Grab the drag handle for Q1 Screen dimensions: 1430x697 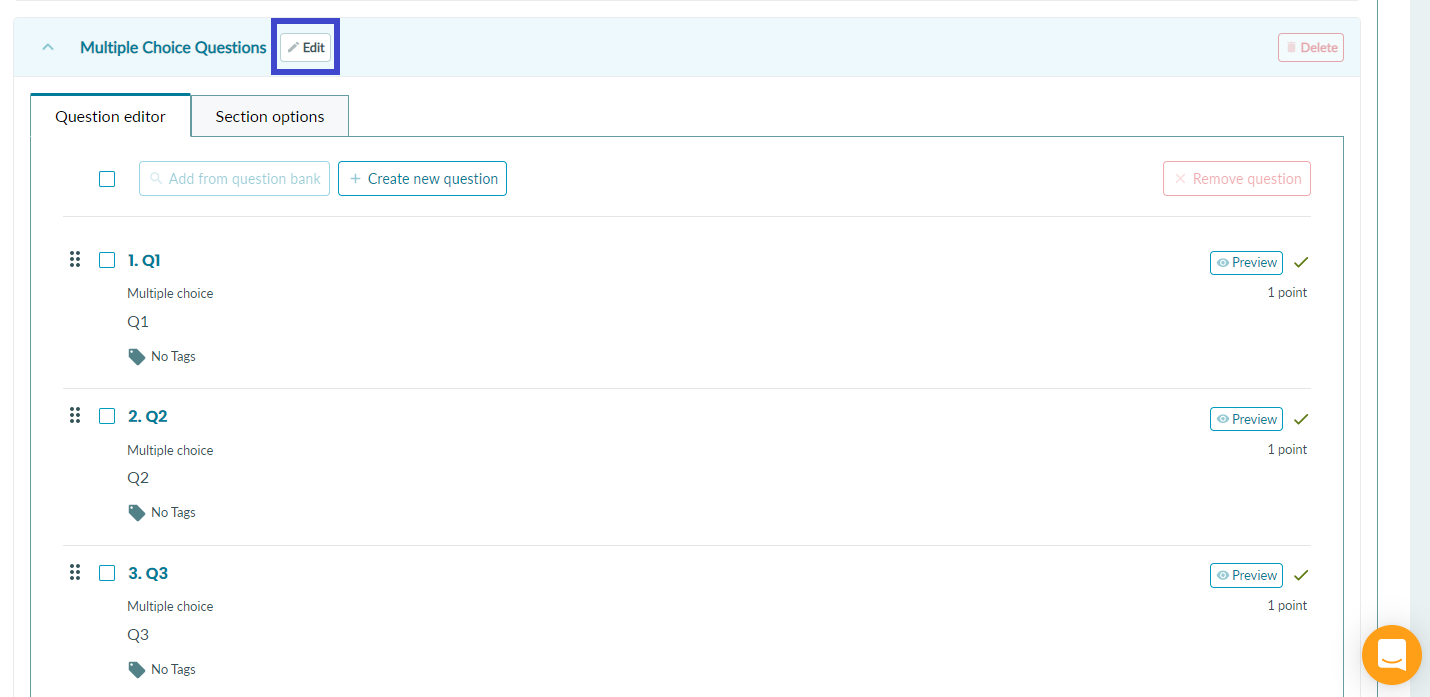coord(74,260)
